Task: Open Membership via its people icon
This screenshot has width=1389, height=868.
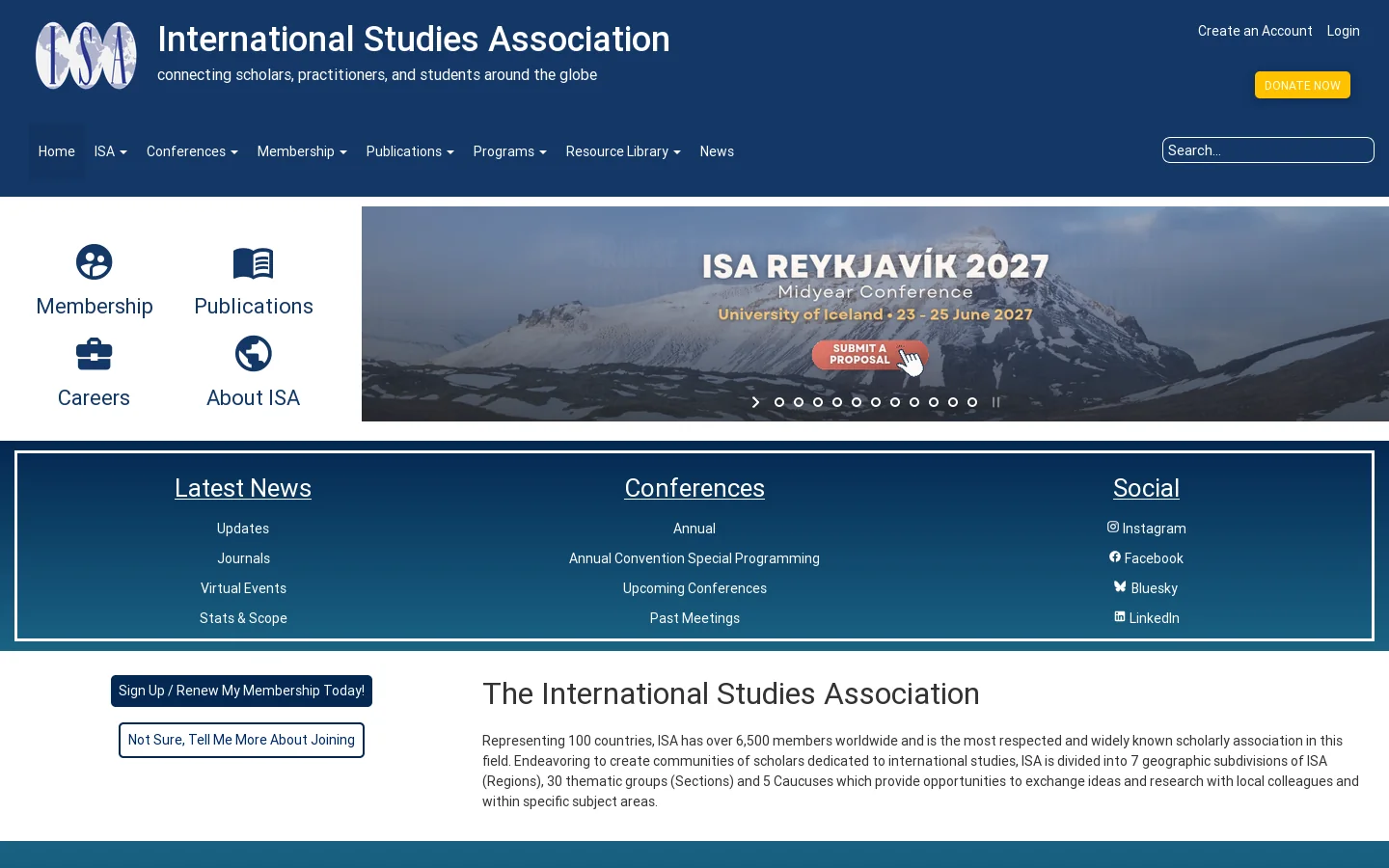Action: (95, 262)
